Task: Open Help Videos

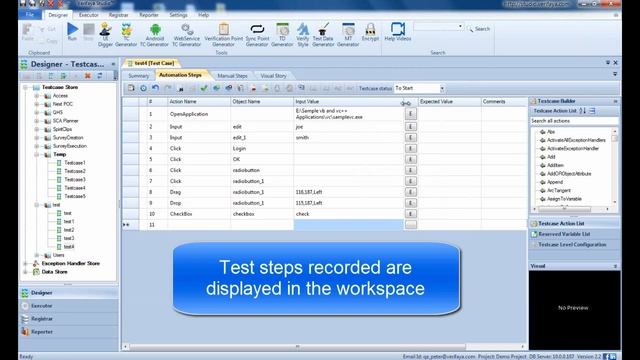Action: tap(398, 32)
